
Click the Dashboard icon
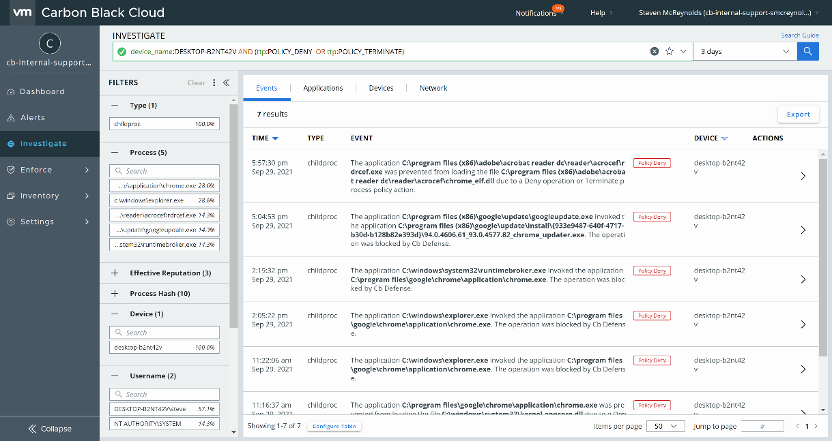point(11,92)
